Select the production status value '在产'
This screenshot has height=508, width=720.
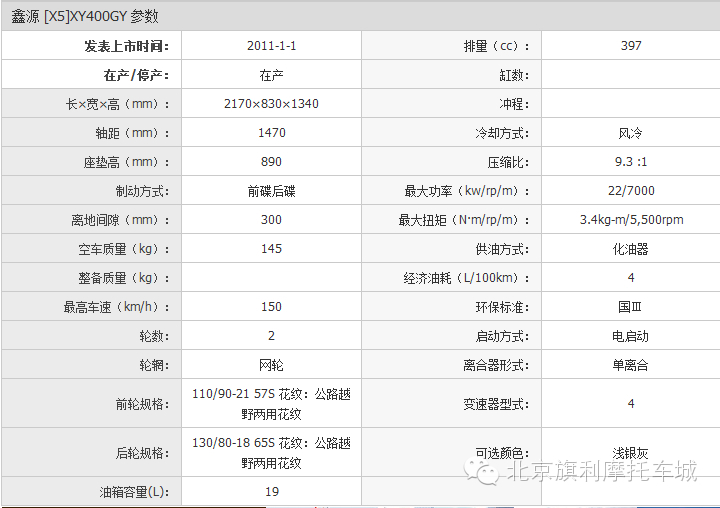click(x=271, y=75)
